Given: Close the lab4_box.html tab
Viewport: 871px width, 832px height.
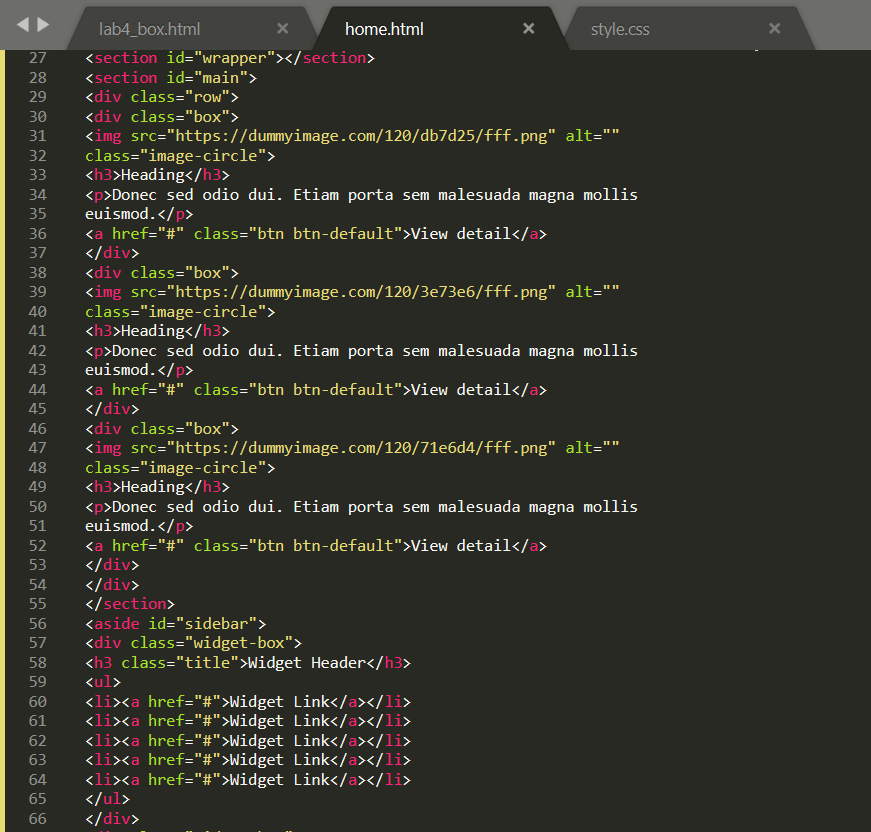Looking at the screenshot, I should pos(283,29).
